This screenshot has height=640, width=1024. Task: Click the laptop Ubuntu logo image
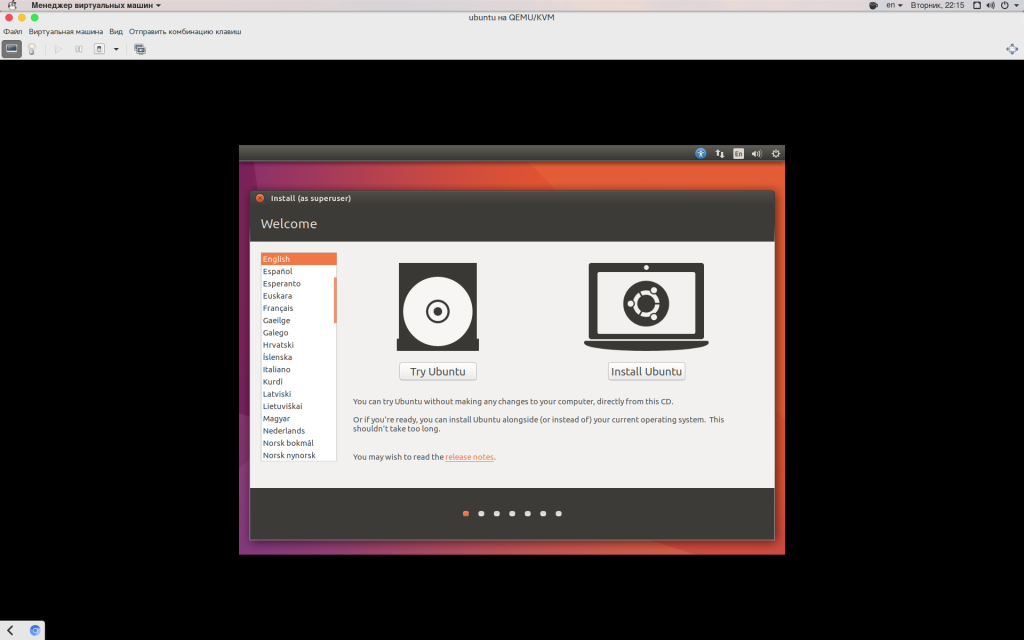coord(646,307)
